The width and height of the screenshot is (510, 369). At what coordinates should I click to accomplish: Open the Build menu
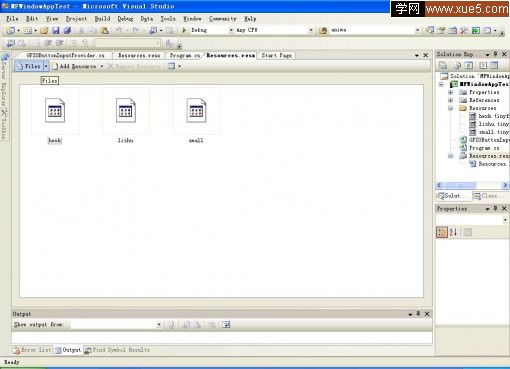pos(102,19)
